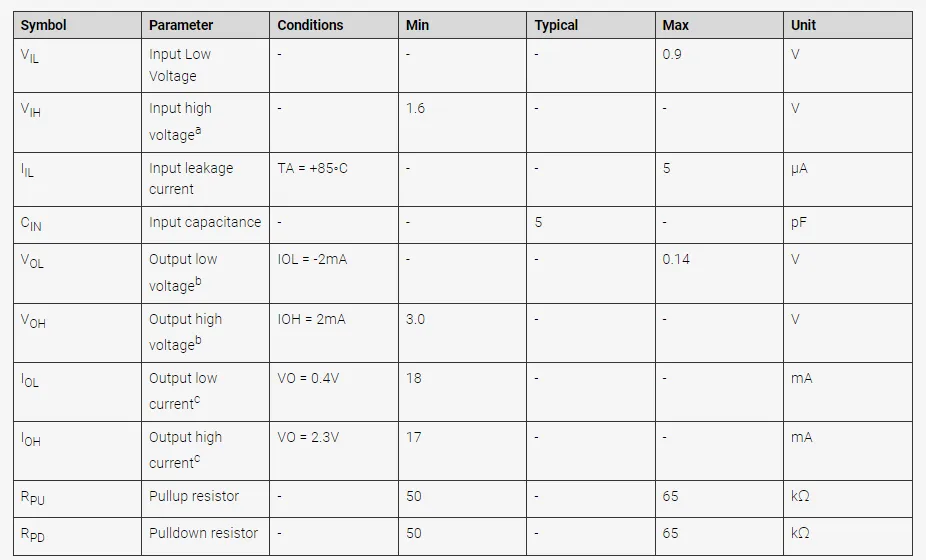Click the VO = 2.3V condition cell

pos(308,437)
